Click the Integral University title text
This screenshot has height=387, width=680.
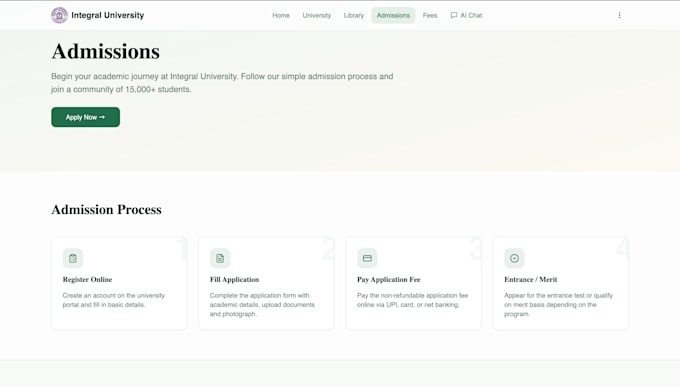tap(108, 15)
